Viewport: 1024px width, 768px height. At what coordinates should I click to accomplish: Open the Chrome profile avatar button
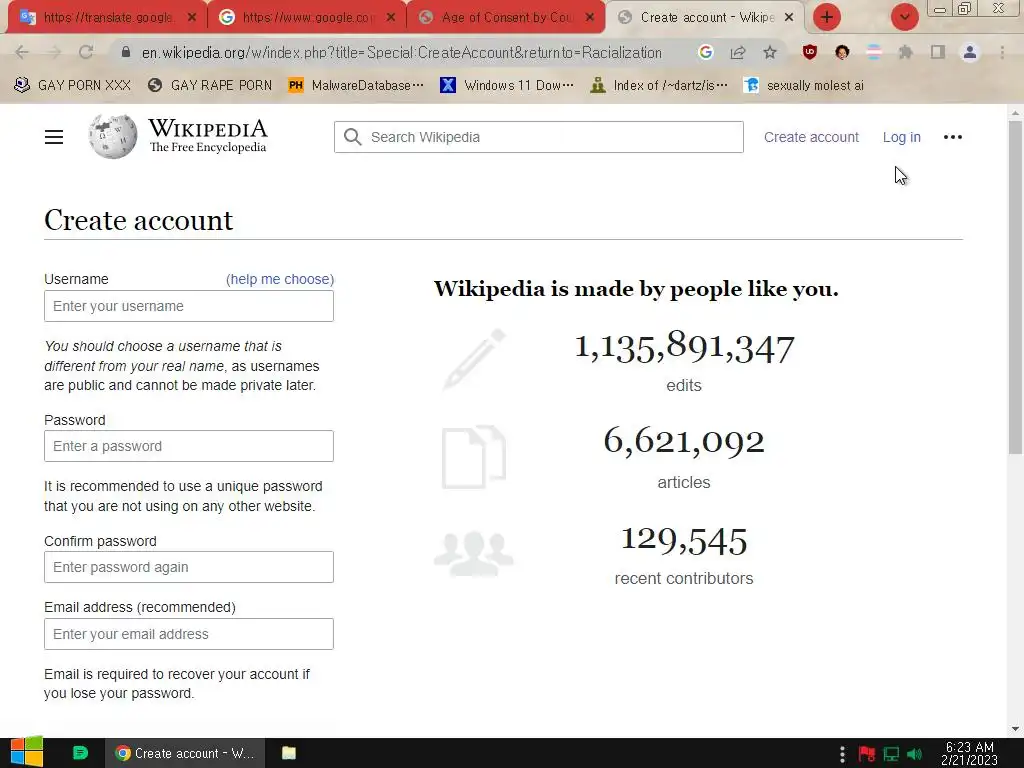(970, 52)
